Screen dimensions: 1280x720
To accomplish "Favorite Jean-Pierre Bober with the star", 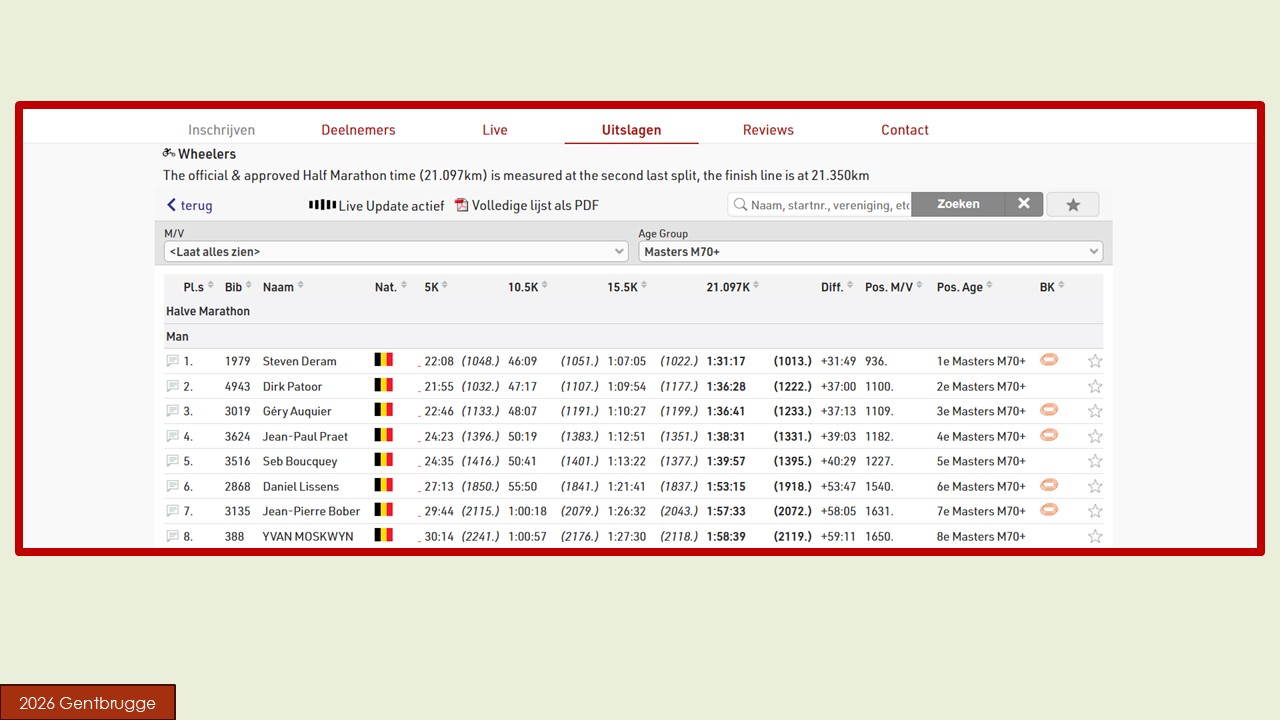I will point(1095,511).
